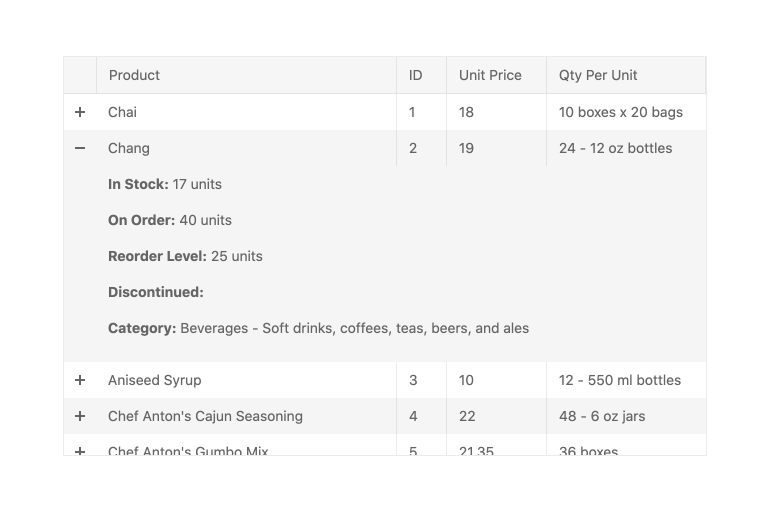Click the In Stock detail line

[x=165, y=184]
